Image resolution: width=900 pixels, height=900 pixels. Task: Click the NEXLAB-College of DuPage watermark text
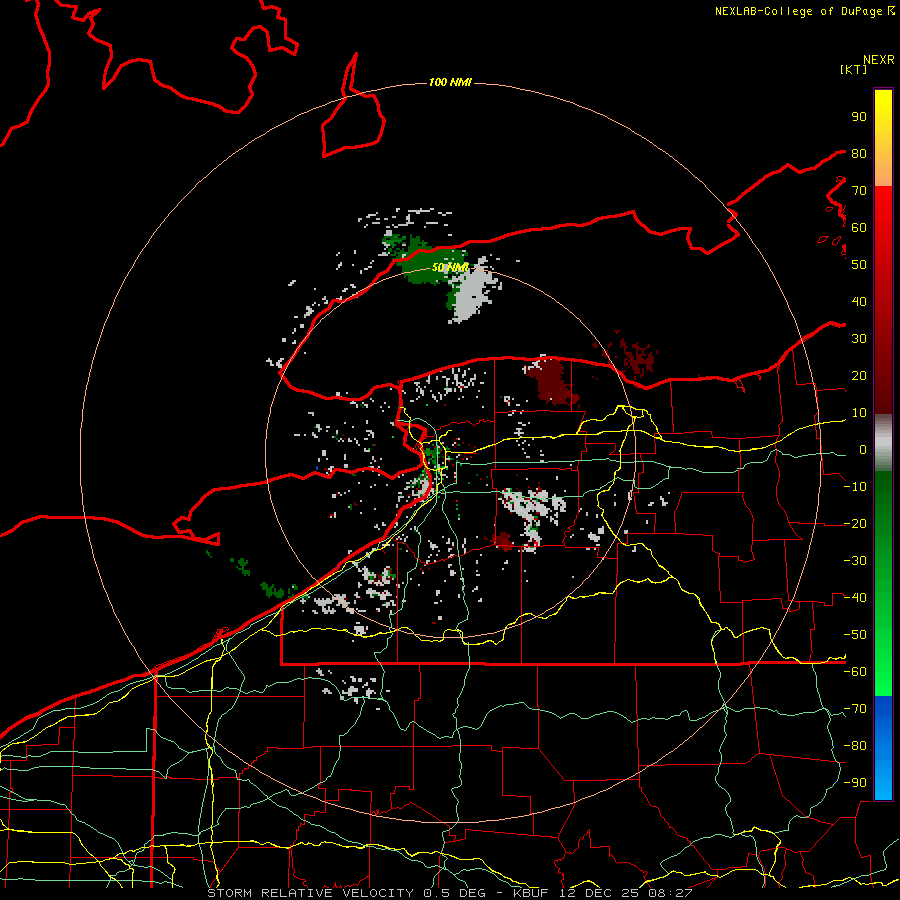[804, 11]
